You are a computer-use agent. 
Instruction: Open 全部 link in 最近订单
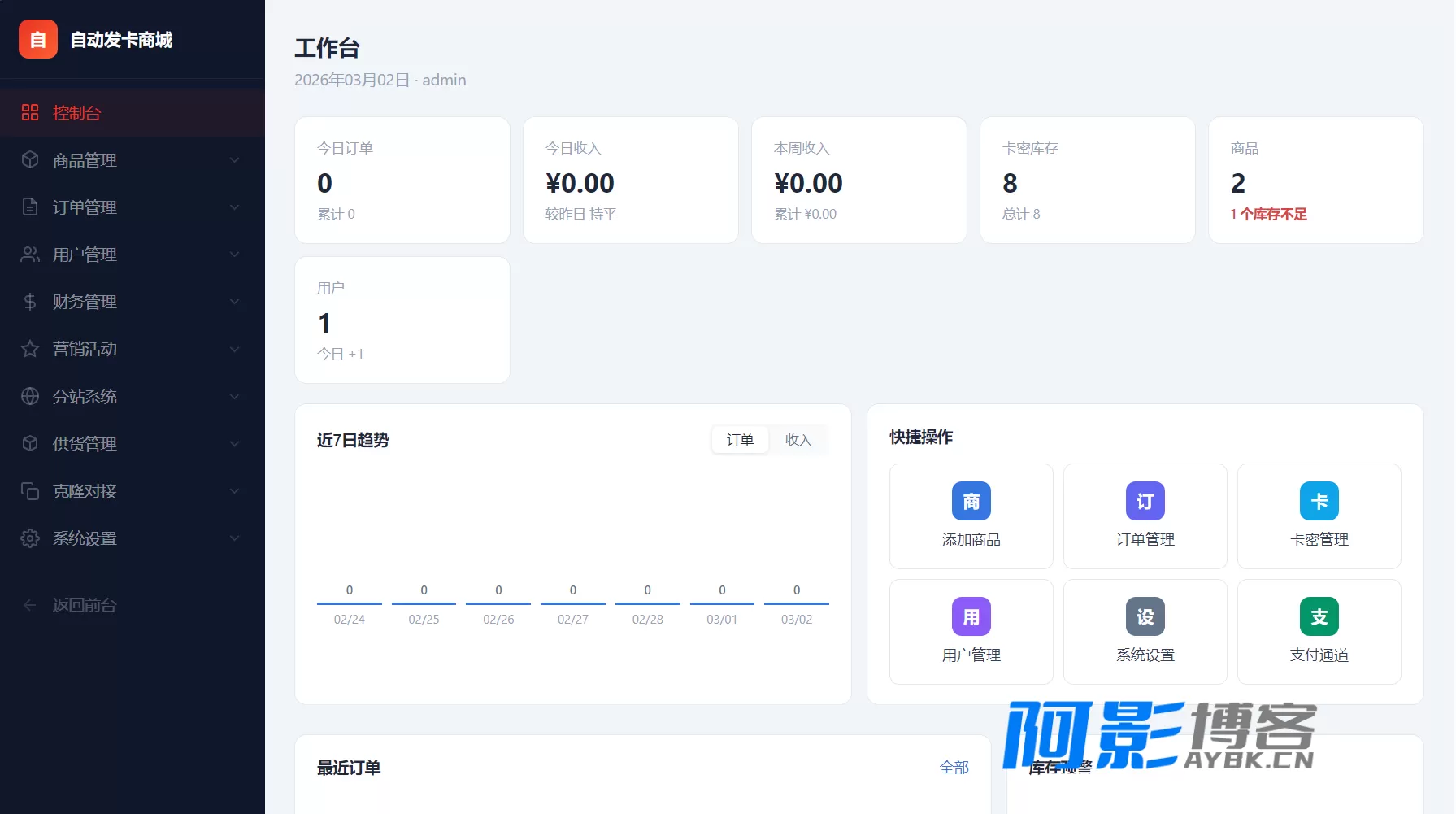pos(954,767)
